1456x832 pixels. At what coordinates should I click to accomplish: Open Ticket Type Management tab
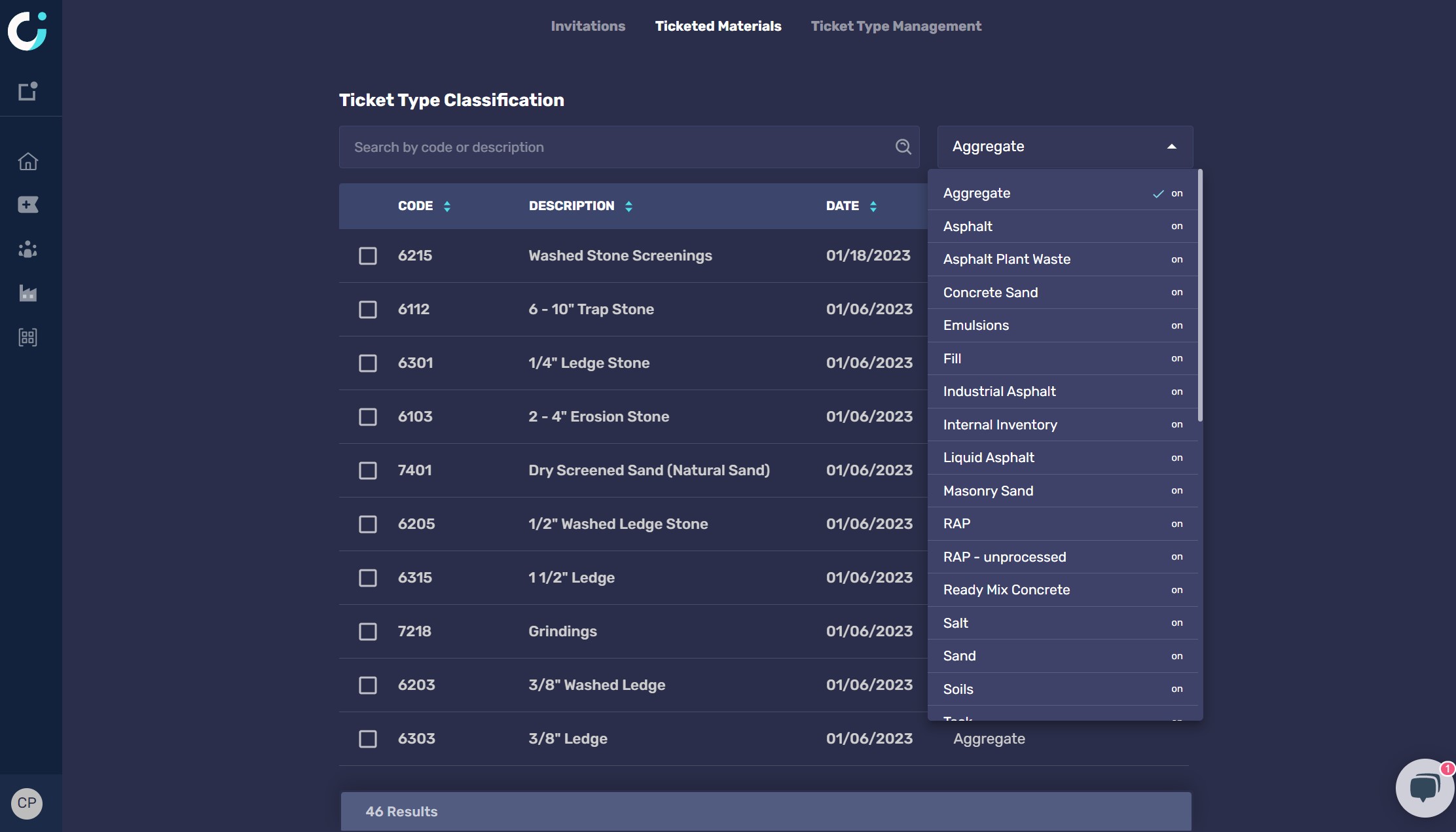point(896,26)
